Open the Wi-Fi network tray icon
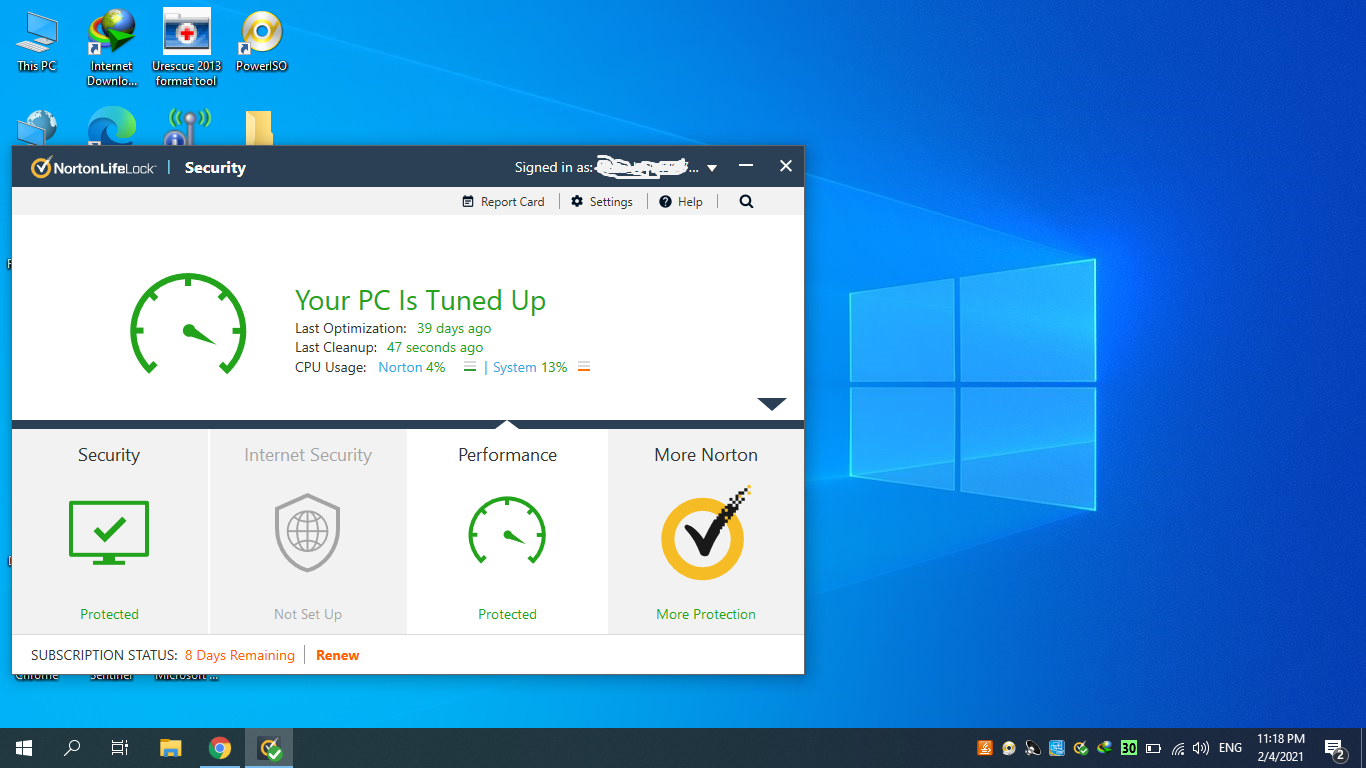1366x768 pixels. click(x=1178, y=748)
